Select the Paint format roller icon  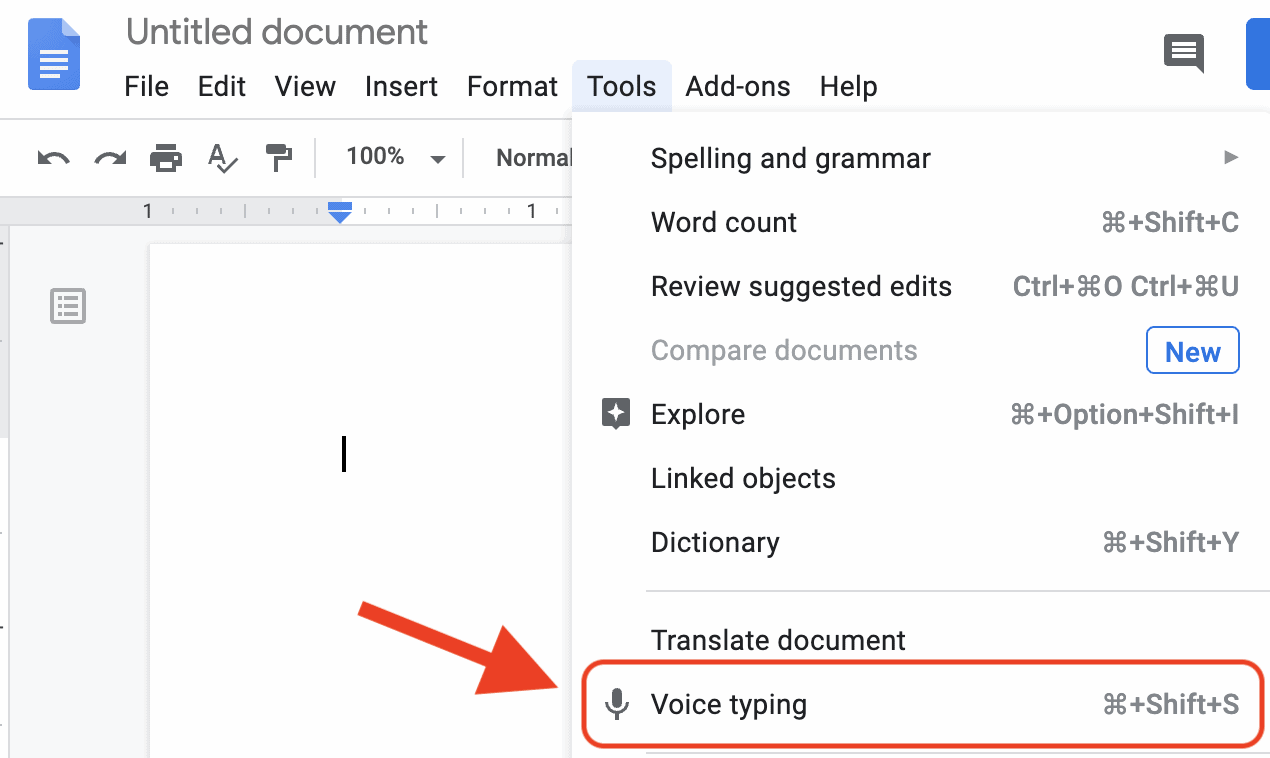pyautogui.click(x=278, y=158)
